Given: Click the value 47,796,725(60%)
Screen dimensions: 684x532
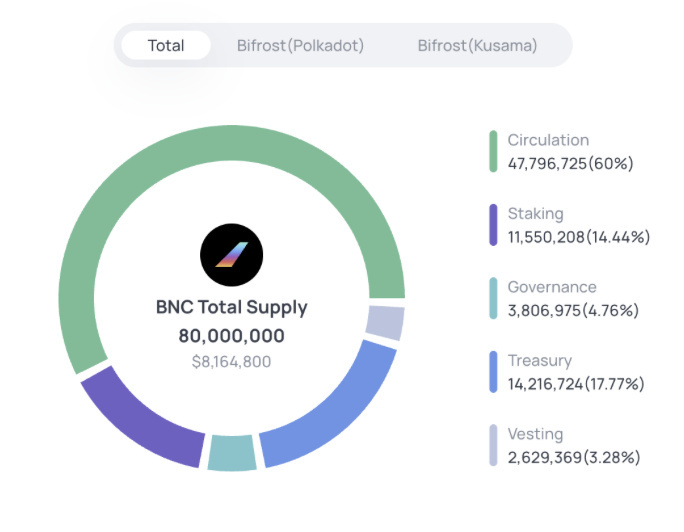Looking at the screenshot, I should coord(570,164).
